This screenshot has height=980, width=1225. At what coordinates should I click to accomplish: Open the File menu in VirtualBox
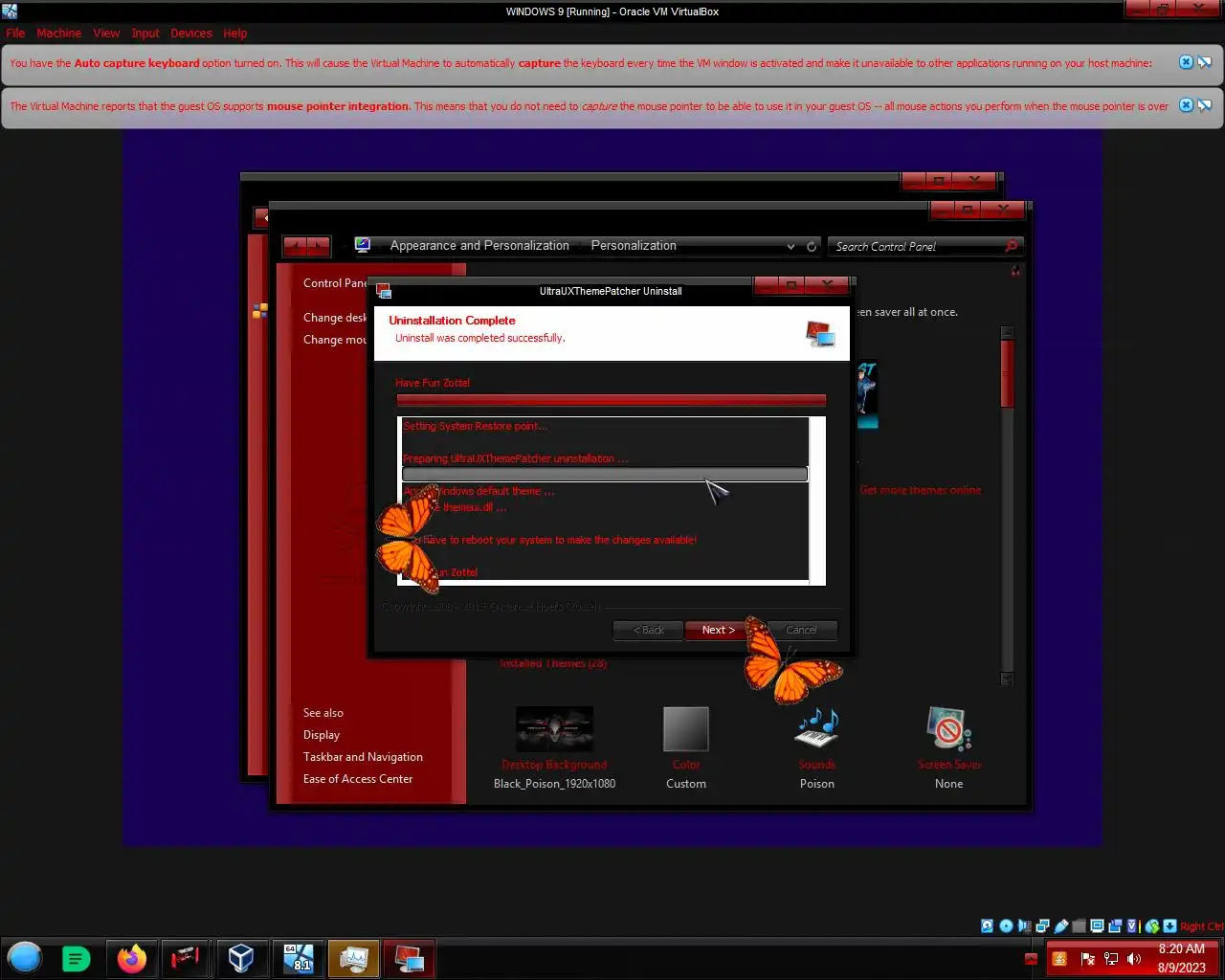[15, 33]
